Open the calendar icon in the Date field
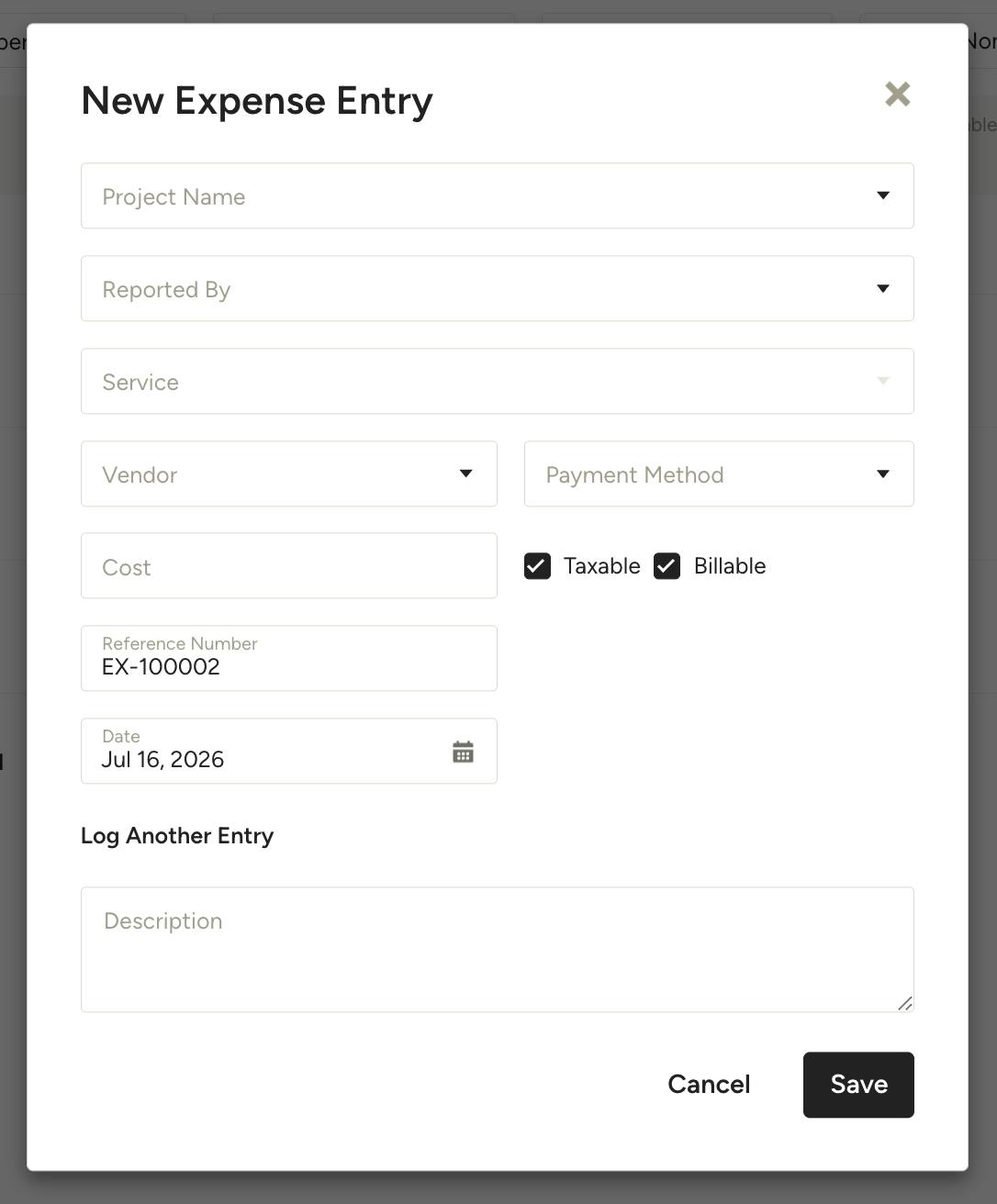Screen dimensions: 997x1204 coord(463,752)
